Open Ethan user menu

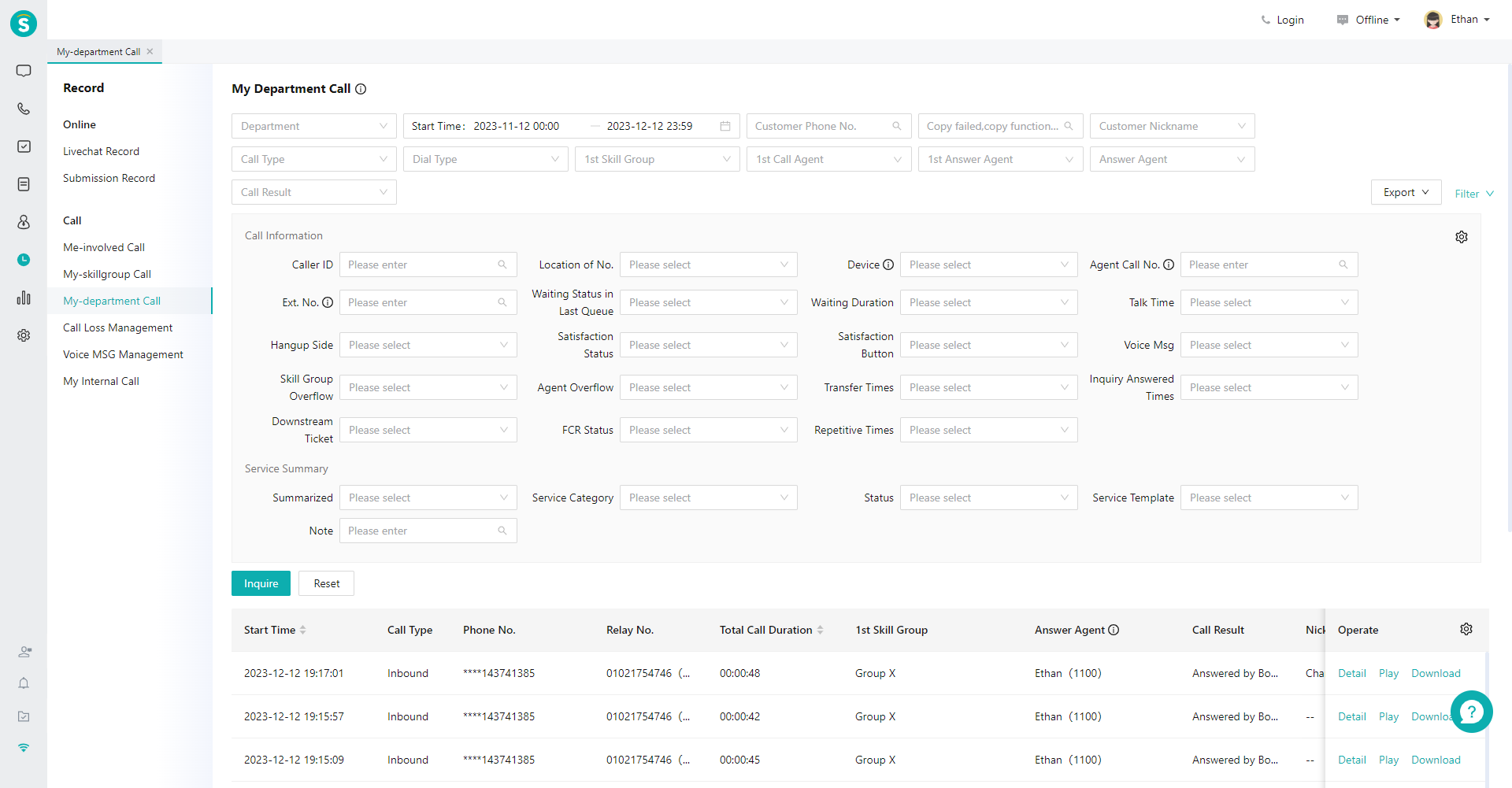[1469, 20]
